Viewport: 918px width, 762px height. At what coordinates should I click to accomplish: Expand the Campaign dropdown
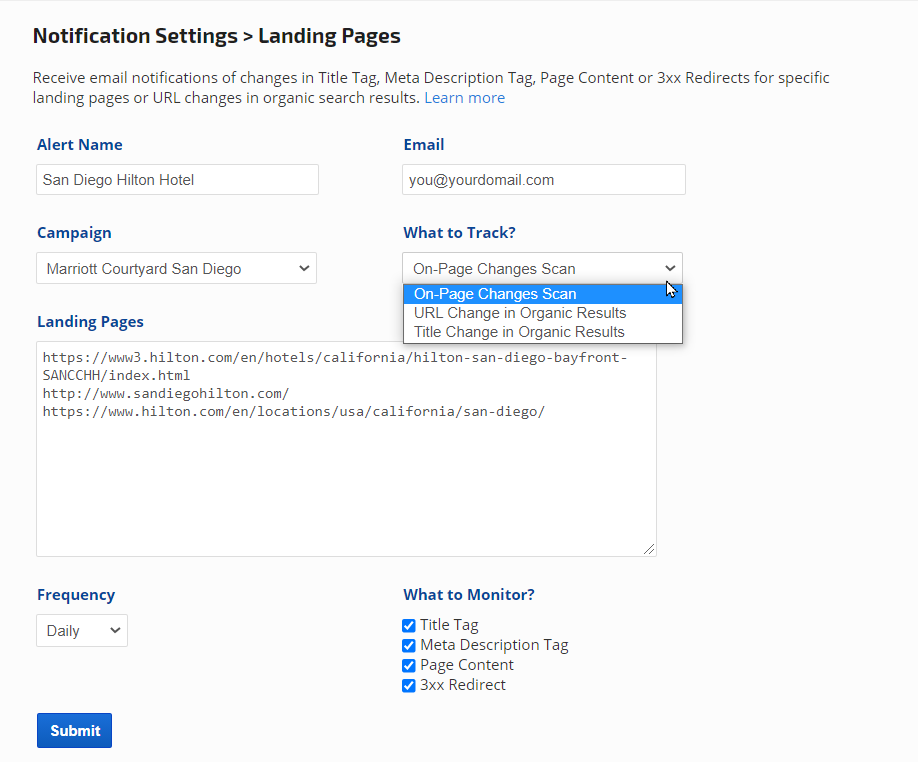[177, 268]
